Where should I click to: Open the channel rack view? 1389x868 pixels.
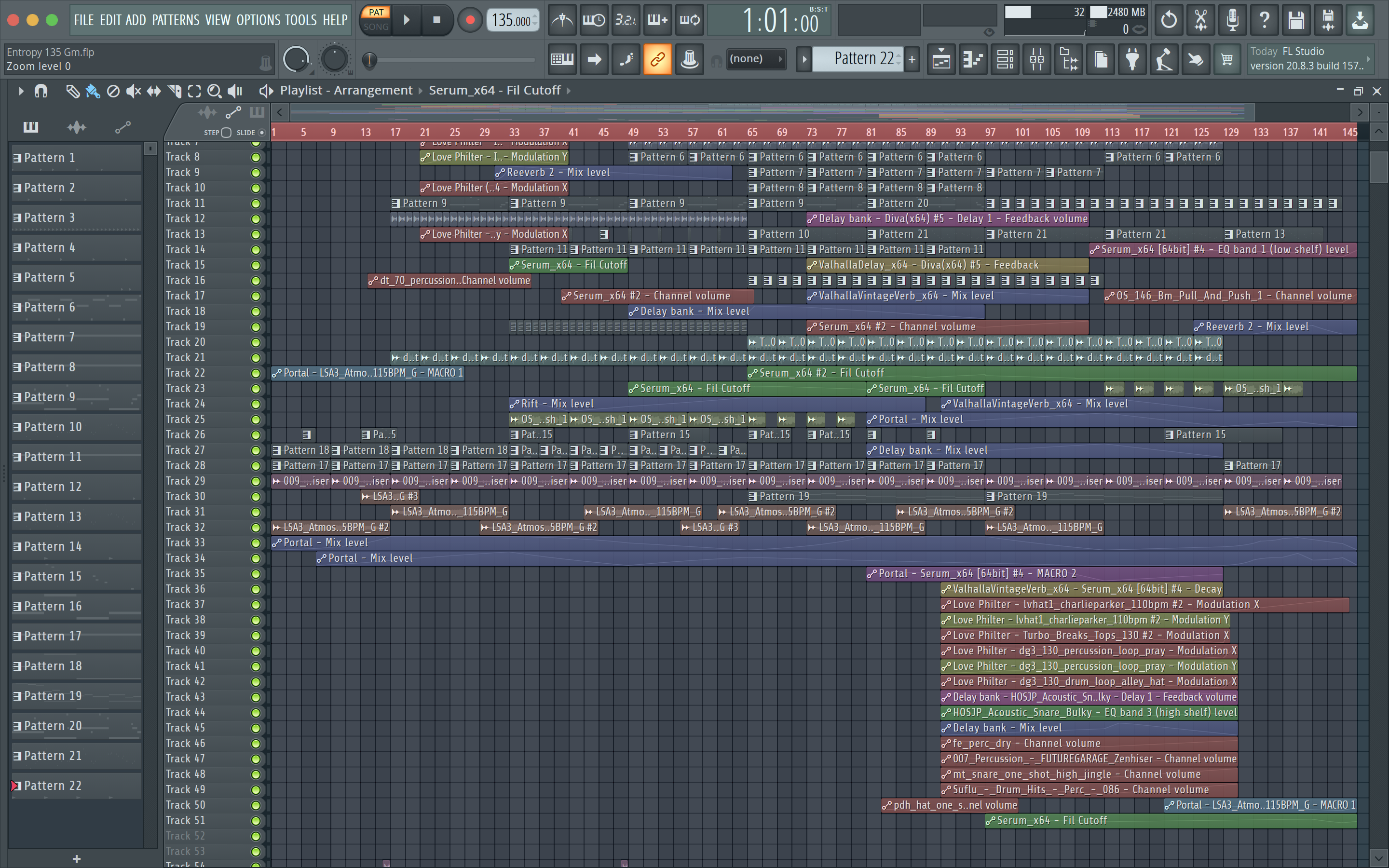(1005, 59)
